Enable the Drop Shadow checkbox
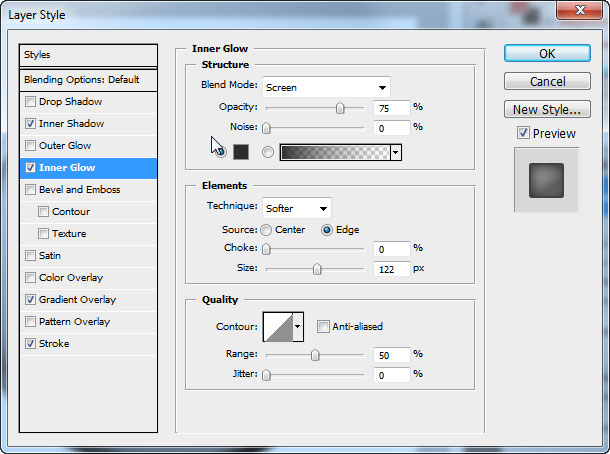610x454 pixels. (31, 102)
